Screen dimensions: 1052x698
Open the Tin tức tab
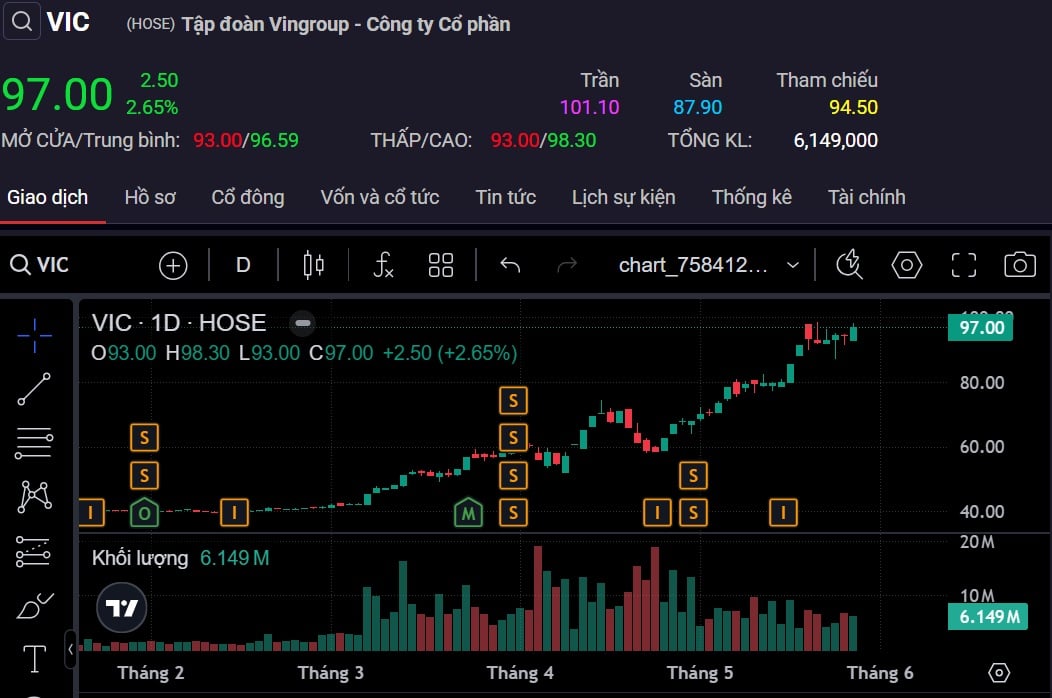(x=506, y=197)
